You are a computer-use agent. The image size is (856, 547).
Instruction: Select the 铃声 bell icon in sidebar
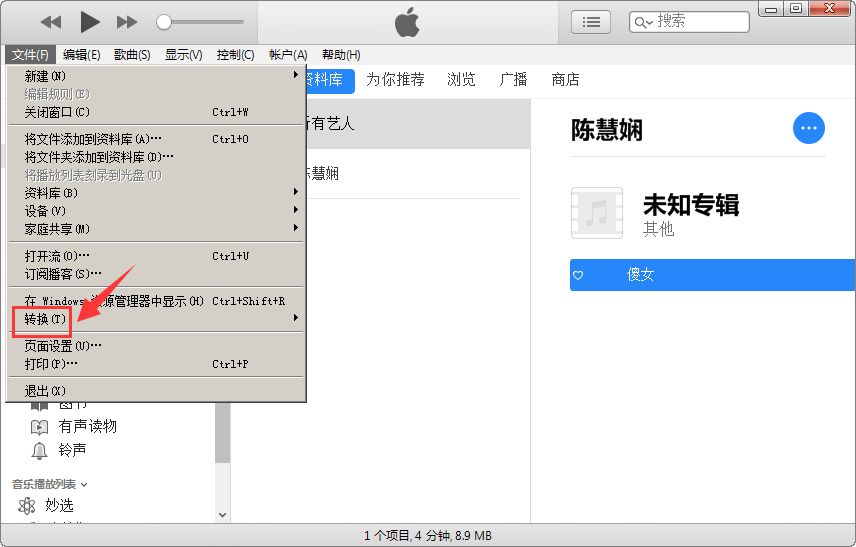(x=39, y=451)
